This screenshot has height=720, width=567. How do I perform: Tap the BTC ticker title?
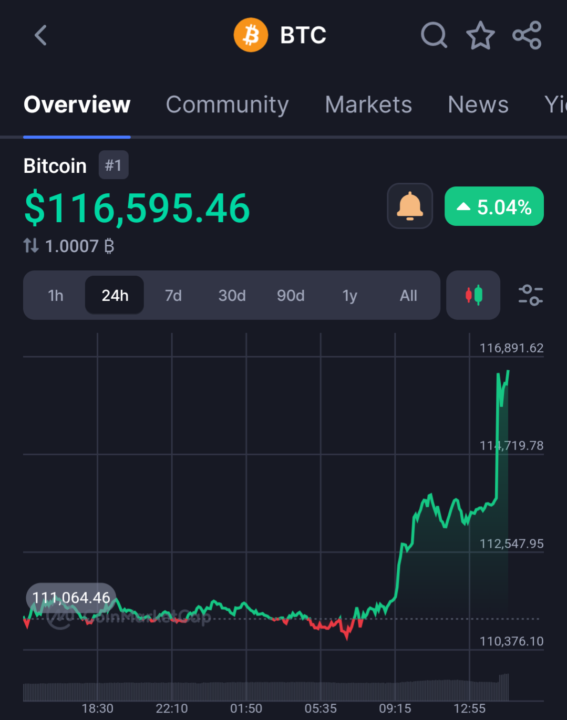[303, 35]
